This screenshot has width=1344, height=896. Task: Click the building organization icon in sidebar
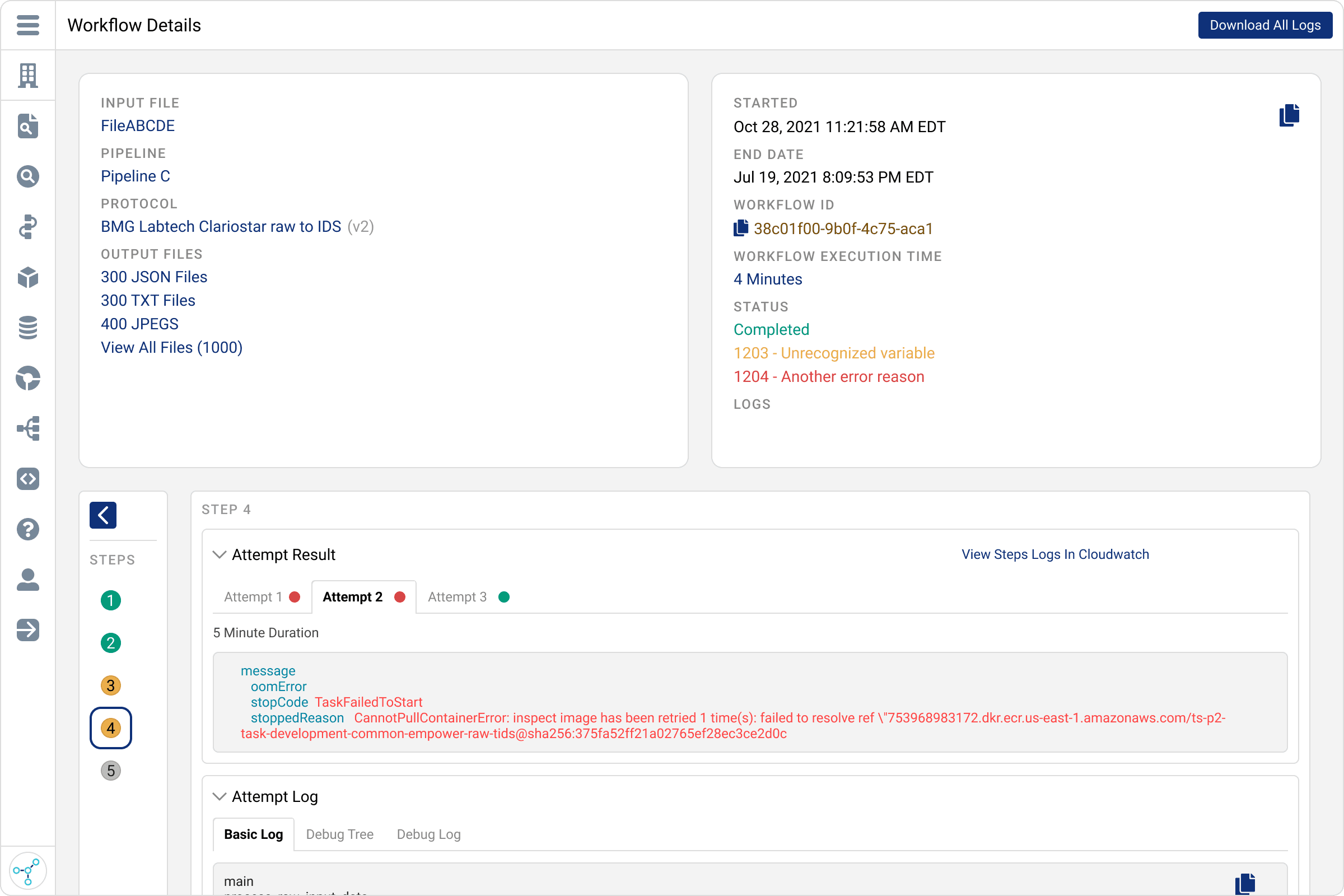pos(27,76)
